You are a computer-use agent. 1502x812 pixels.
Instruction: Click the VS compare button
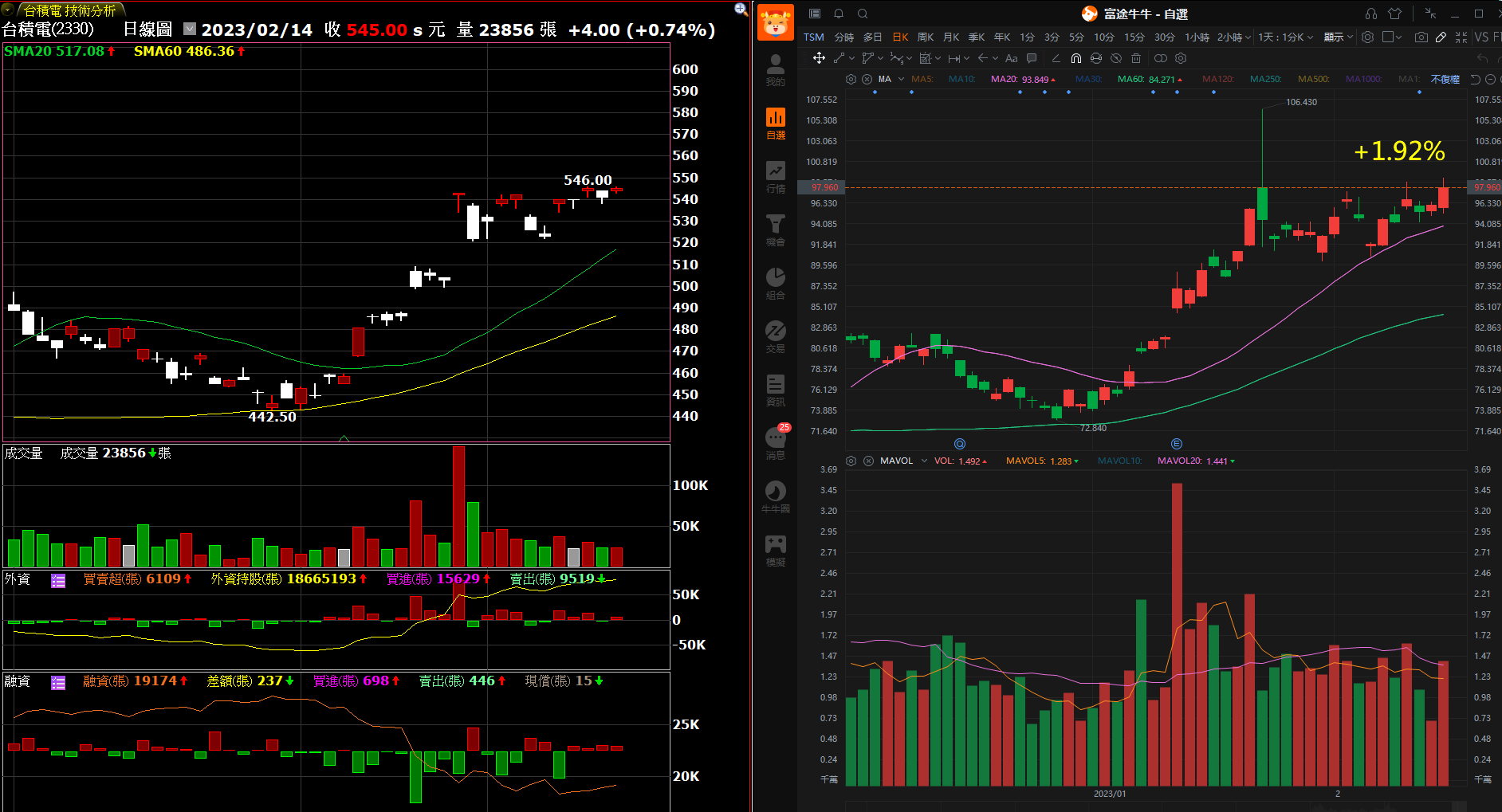1481,37
